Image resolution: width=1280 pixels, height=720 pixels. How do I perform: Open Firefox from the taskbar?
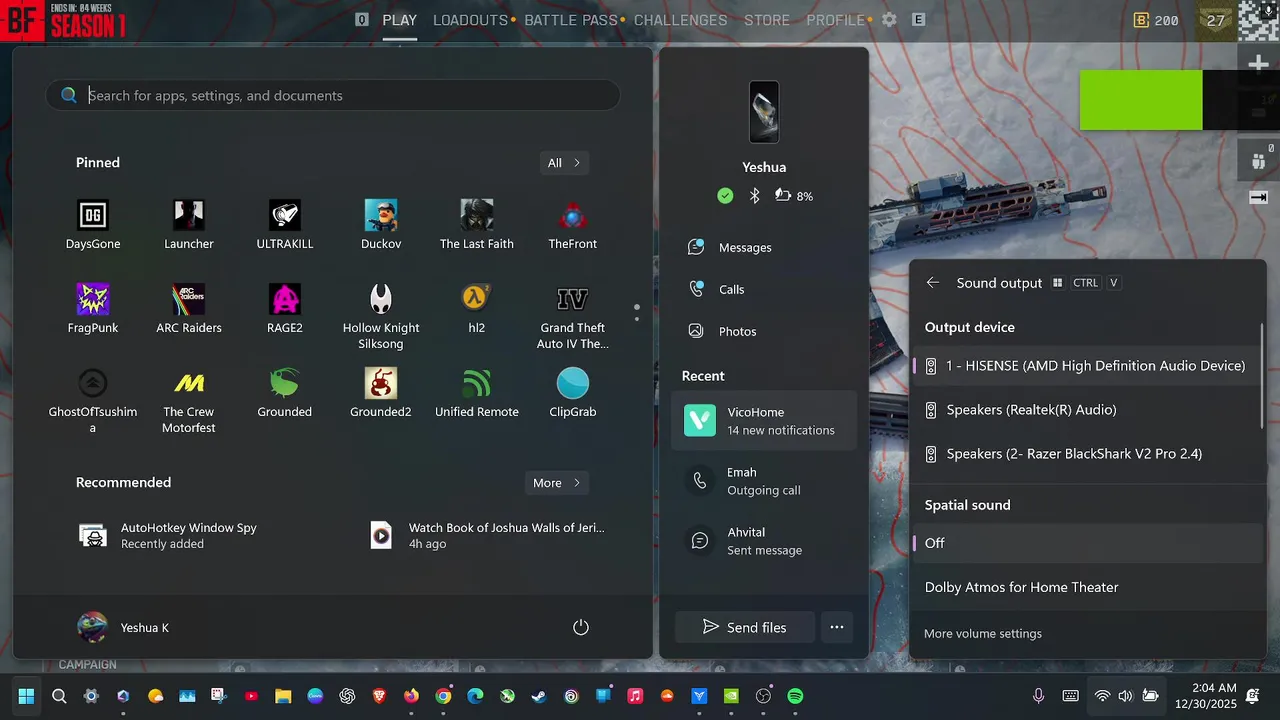coord(411,696)
